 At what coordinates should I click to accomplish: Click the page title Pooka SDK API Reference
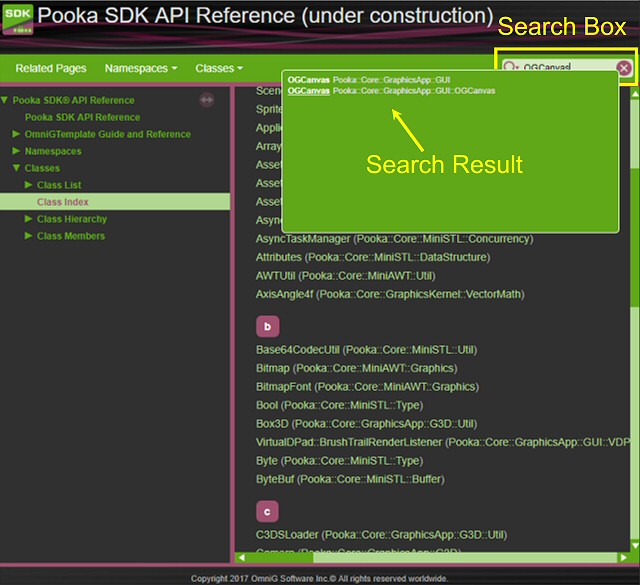click(x=265, y=16)
